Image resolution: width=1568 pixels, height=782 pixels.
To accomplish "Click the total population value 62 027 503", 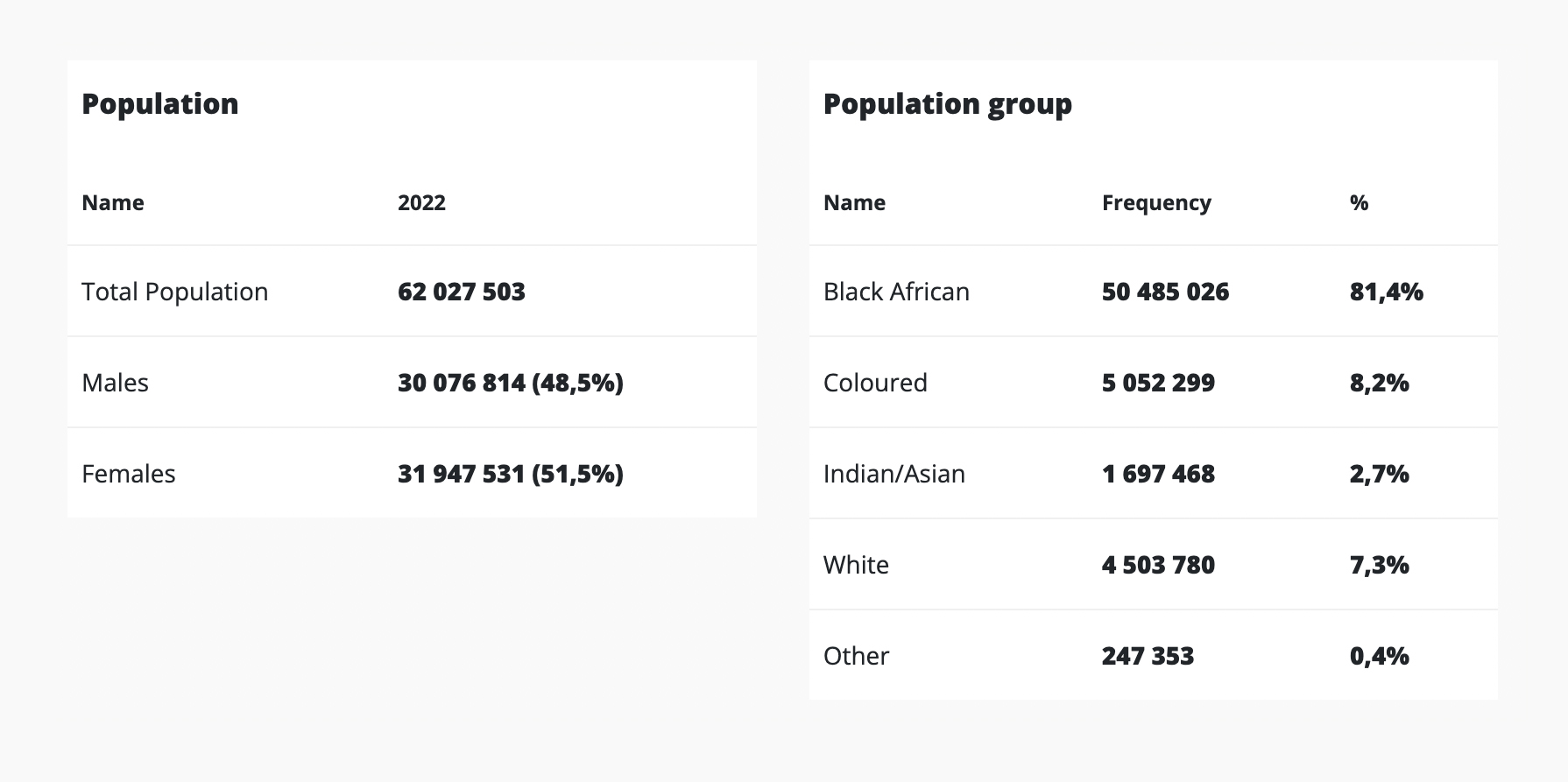I will click(462, 292).
